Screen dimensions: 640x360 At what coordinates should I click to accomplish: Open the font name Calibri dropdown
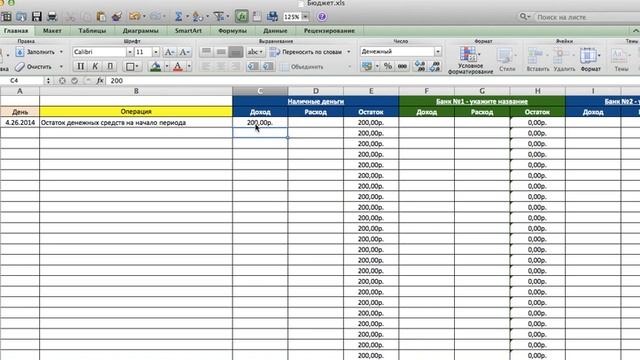[130, 52]
